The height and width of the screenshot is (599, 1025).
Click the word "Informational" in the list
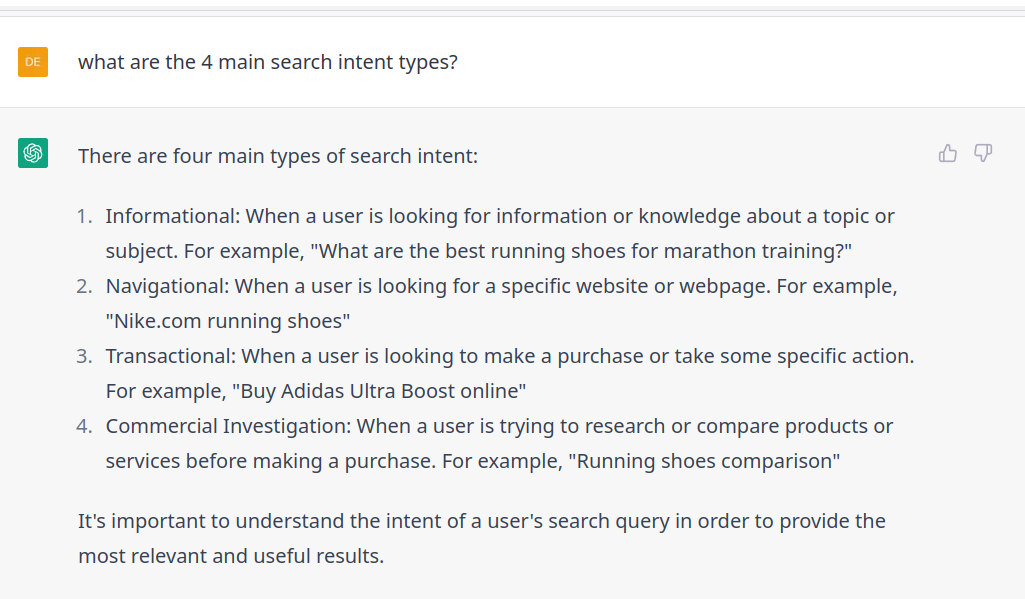click(172, 216)
